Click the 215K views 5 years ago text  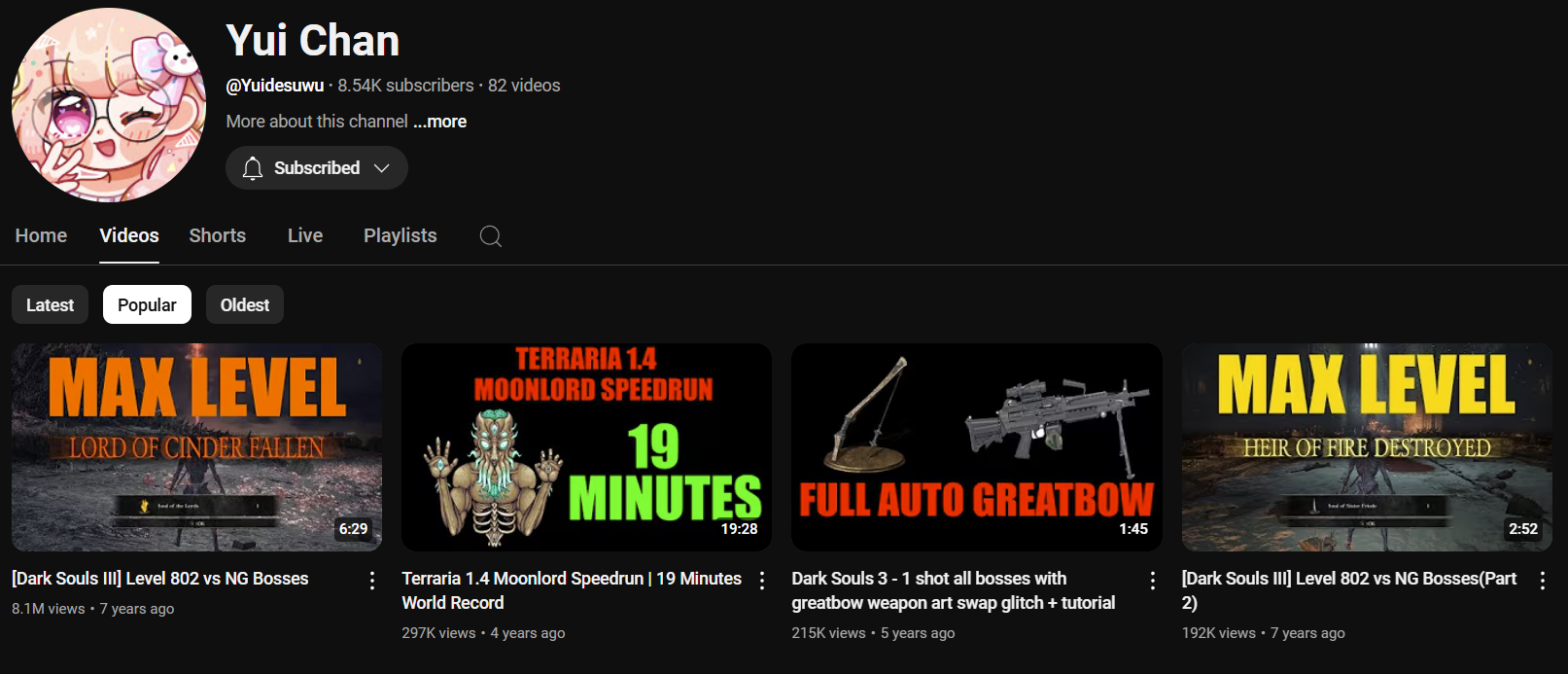[873, 633]
